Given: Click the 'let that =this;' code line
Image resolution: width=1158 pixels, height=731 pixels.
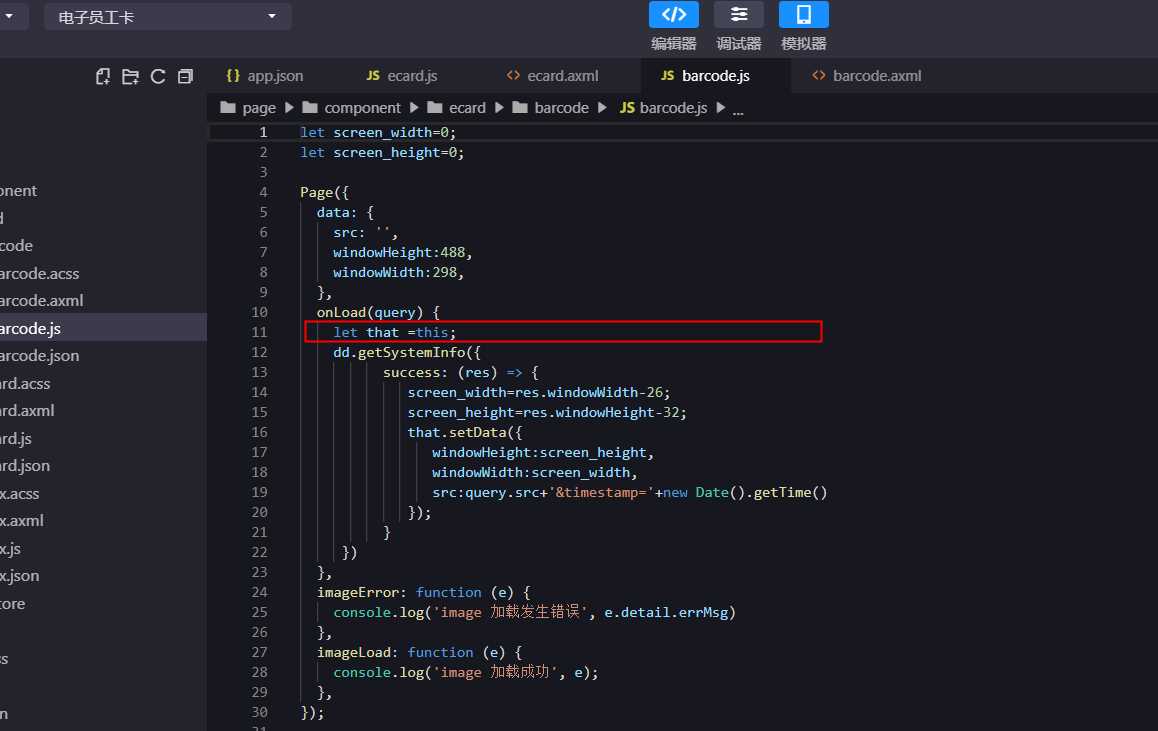Looking at the screenshot, I should click(394, 332).
